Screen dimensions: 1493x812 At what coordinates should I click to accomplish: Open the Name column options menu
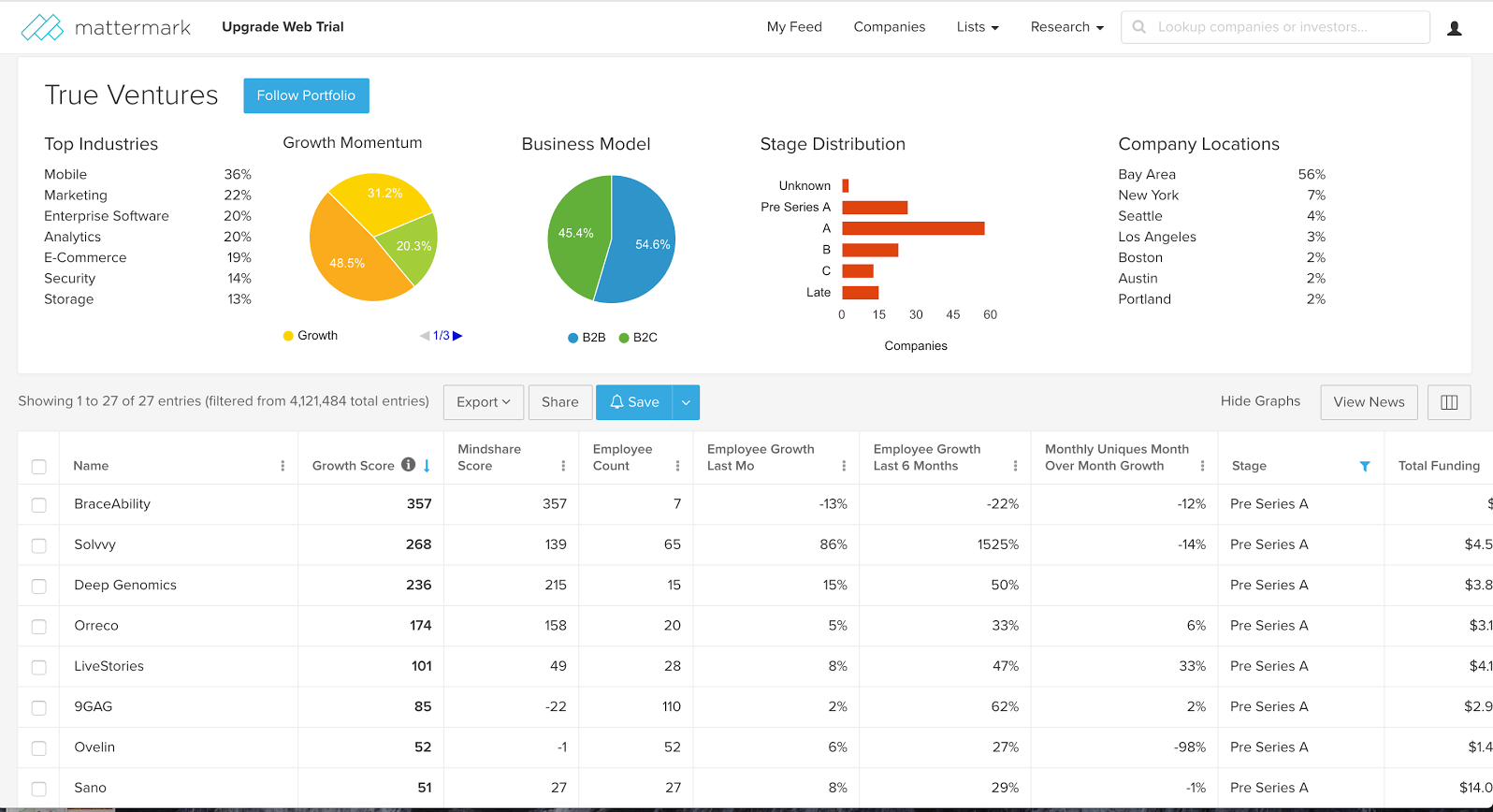pyautogui.click(x=283, y=466)
